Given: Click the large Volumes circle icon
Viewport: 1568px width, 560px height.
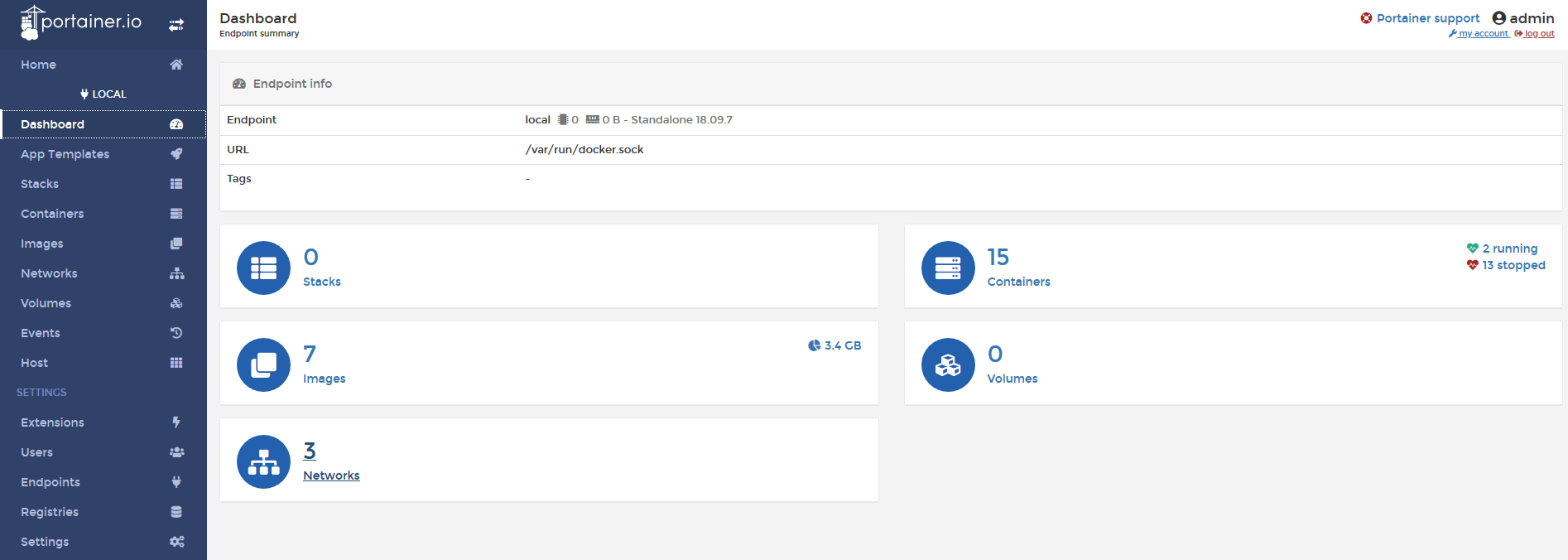Looking at the screenshot, I should tap(948, 364).
